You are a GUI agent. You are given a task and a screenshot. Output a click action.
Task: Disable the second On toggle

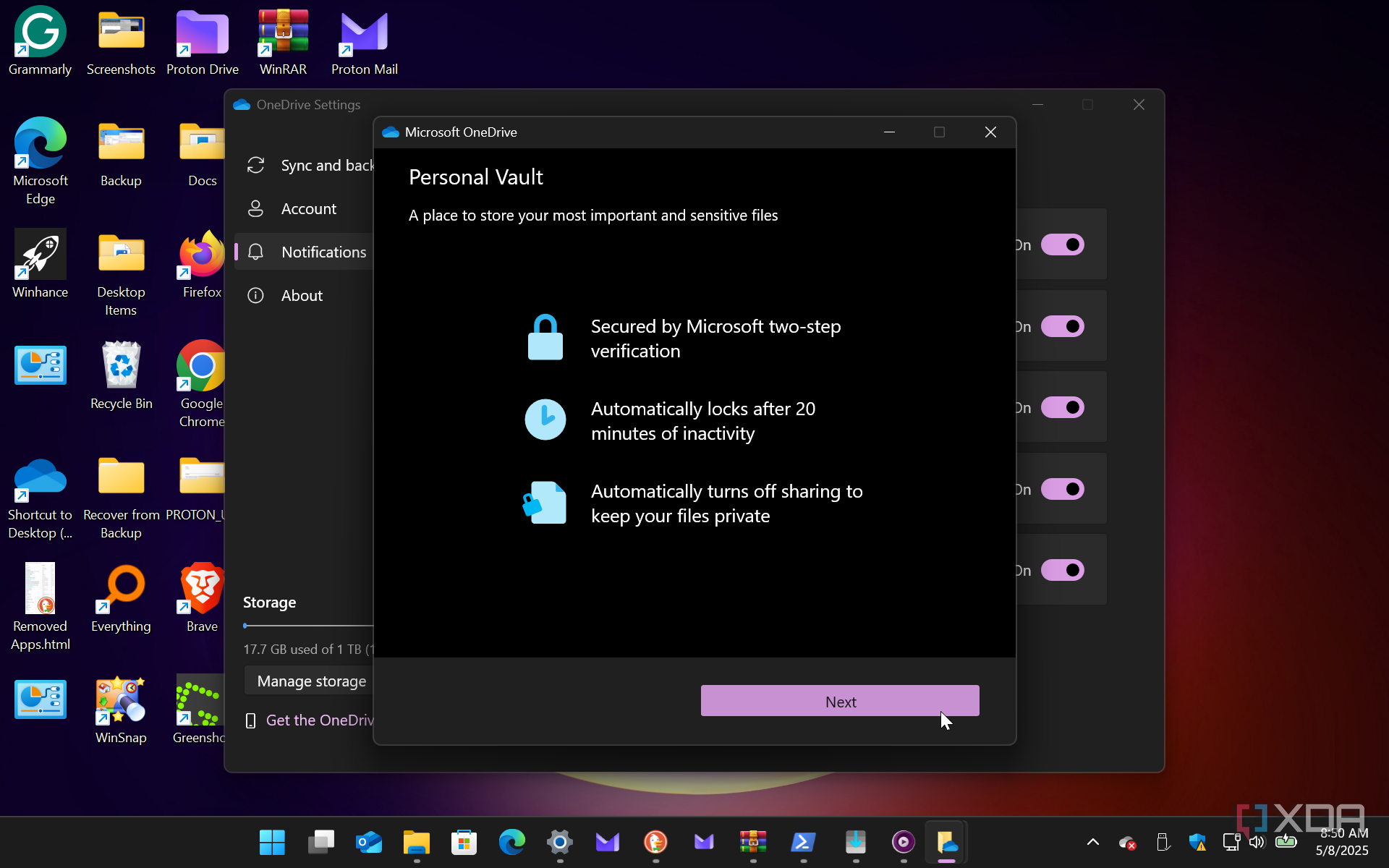(x=1063, y=325)
